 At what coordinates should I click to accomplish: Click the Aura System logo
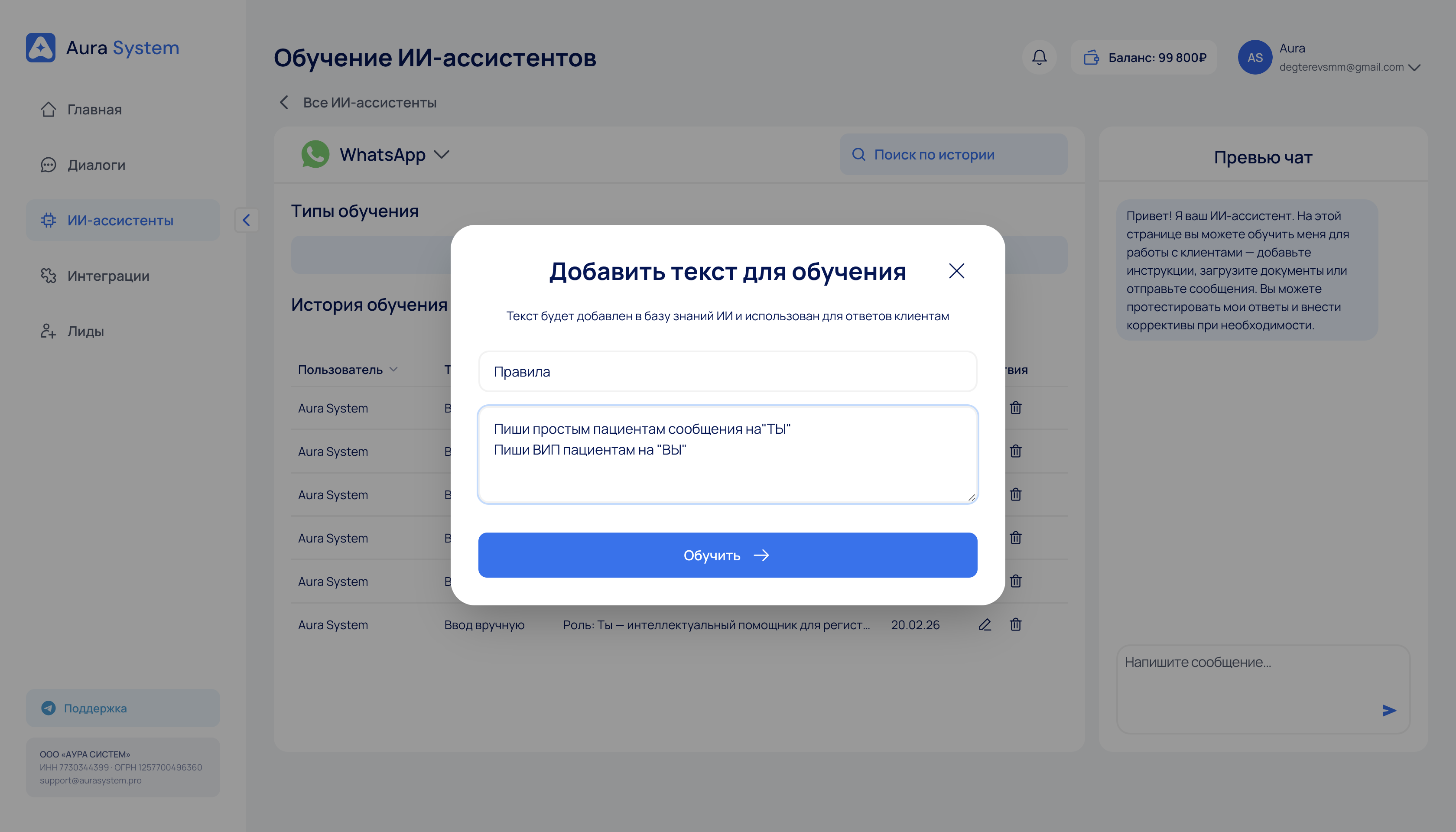click(x=41, y=47)
